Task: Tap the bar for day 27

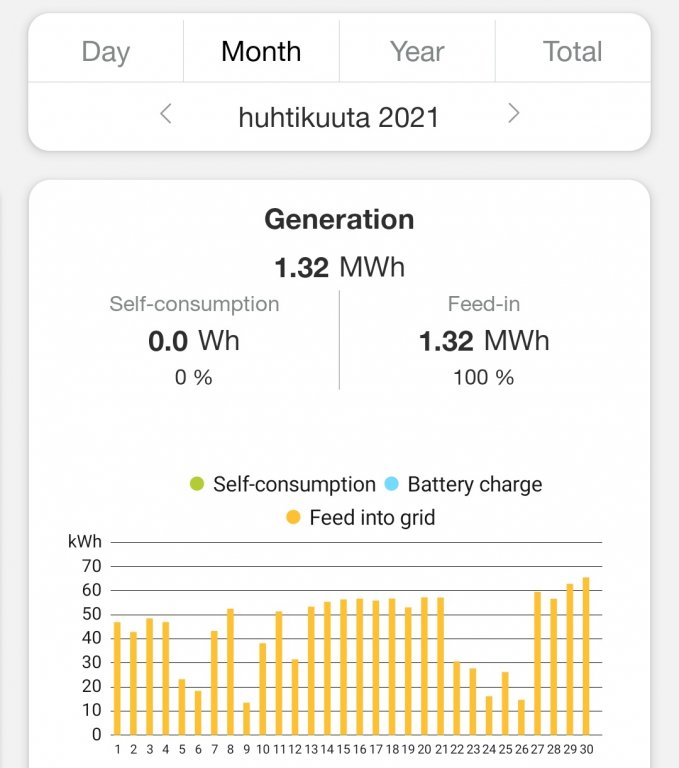Action: [x=537, y=663]
